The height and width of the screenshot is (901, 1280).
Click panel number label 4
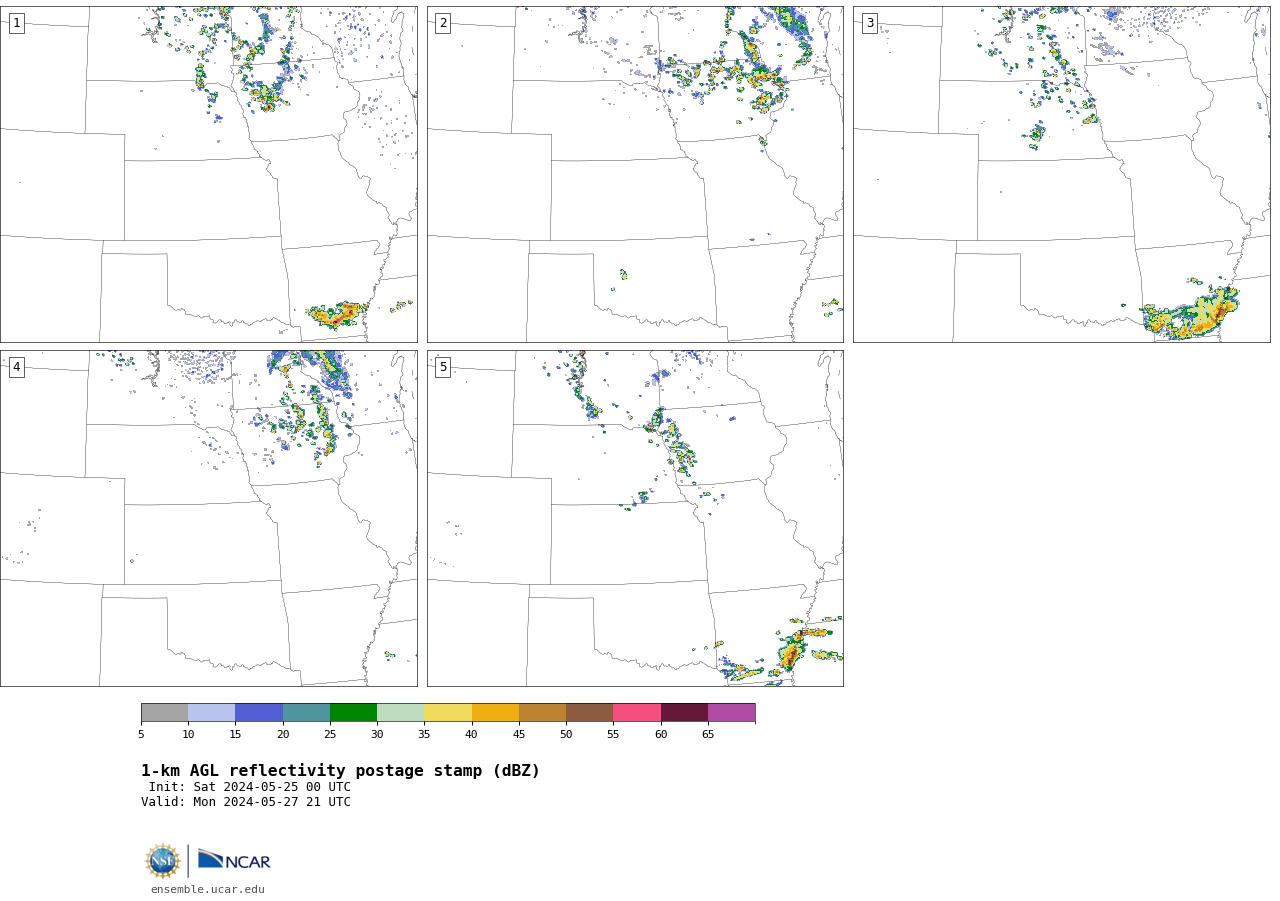click(x=16, y=367)
